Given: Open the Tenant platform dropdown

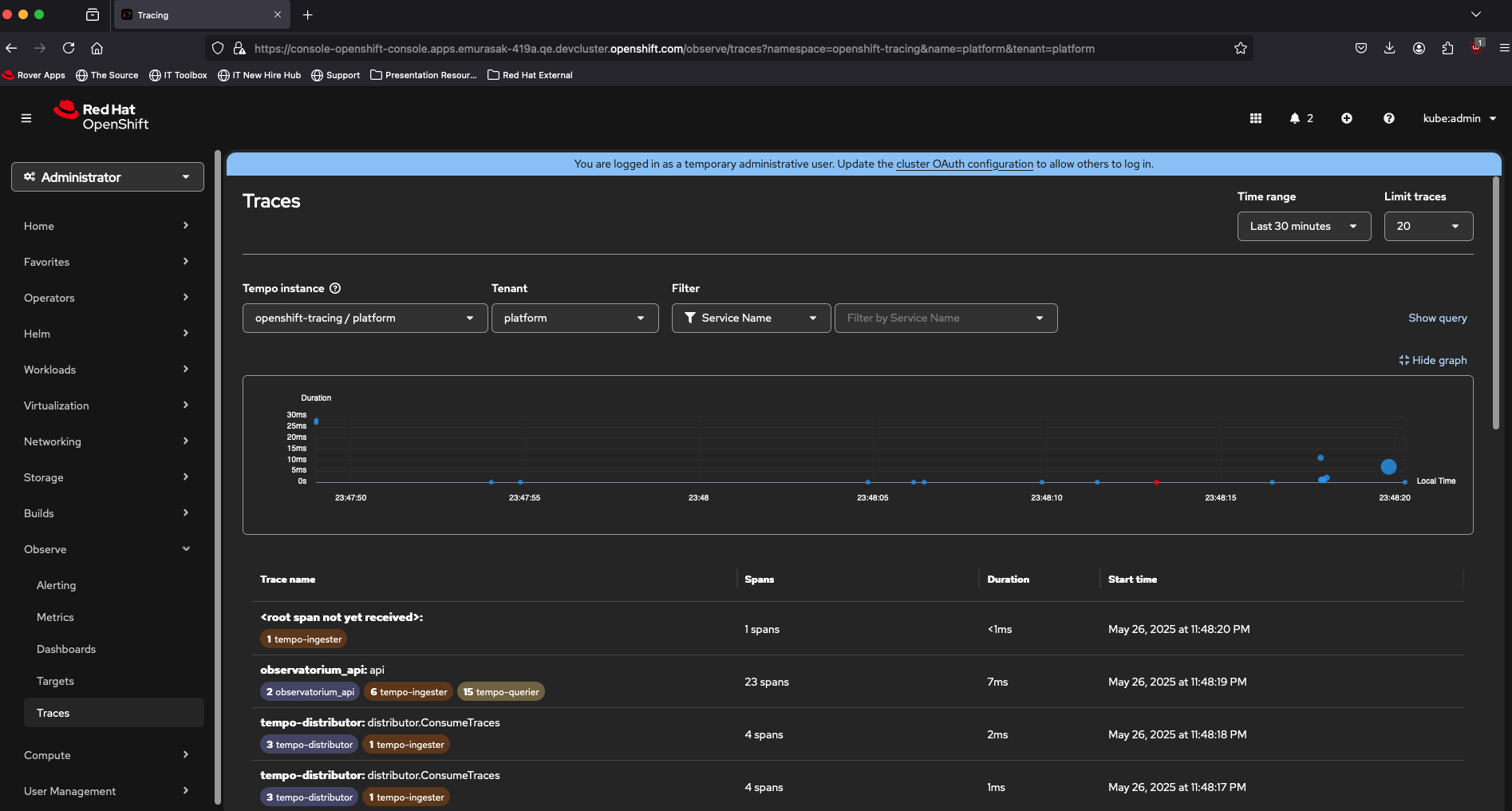Looking at the screenshot, I should [574, 318].
